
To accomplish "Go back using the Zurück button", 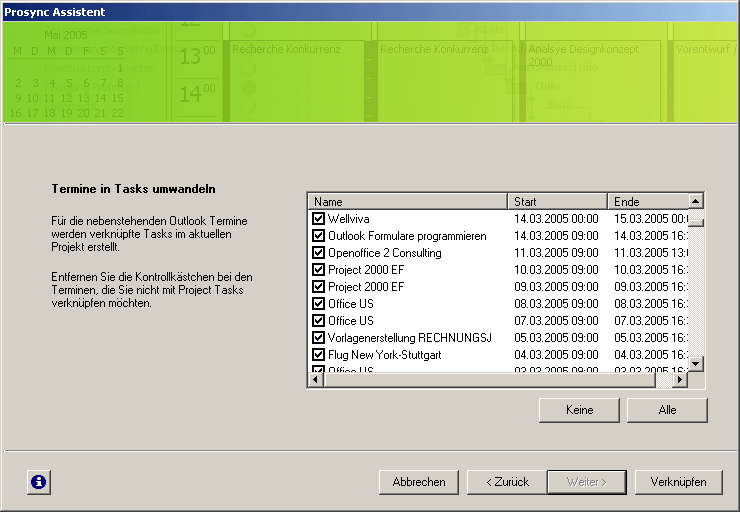I will pos(506,482).
